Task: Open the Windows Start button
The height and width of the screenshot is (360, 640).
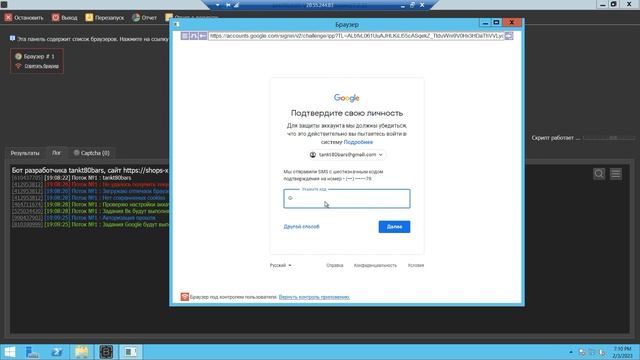Action: 9,352
